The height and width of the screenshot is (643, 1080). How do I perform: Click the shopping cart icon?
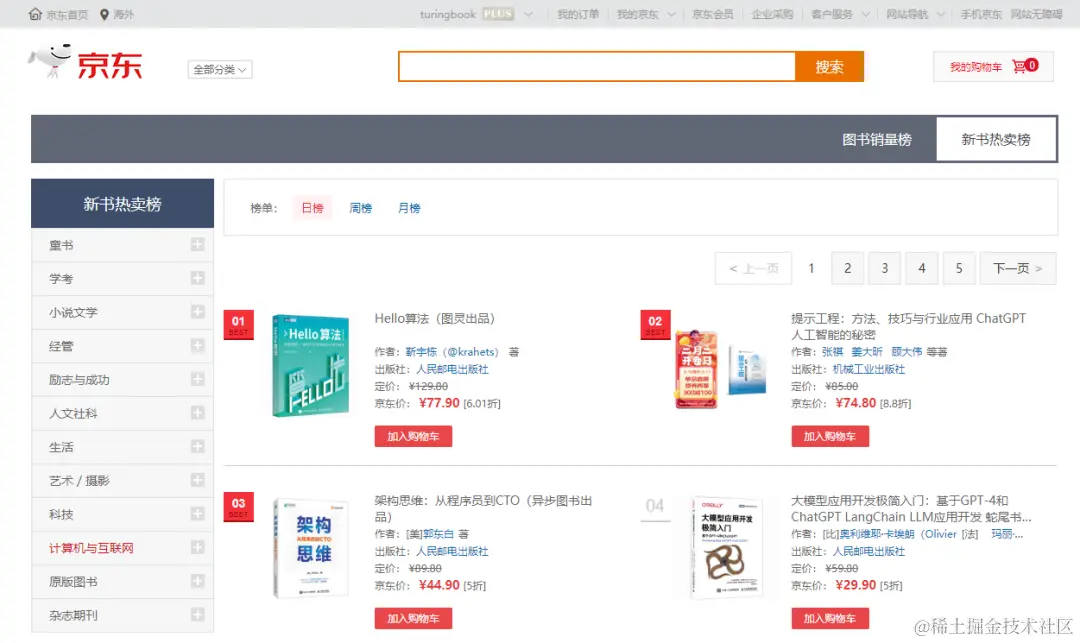pos(1019,66)
